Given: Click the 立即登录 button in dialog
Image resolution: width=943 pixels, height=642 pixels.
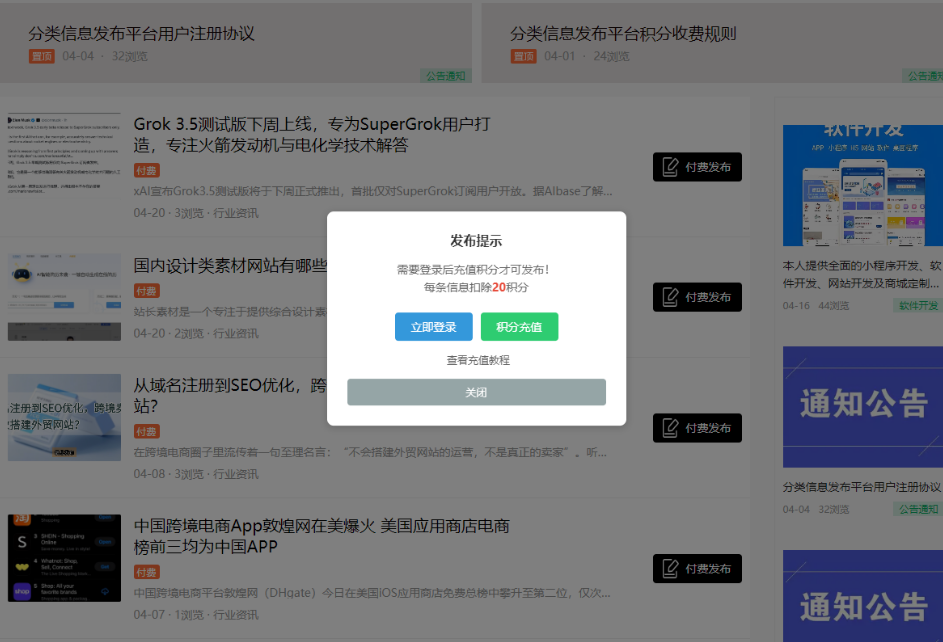Looking at the screenshot, I should tap(434, 326).
